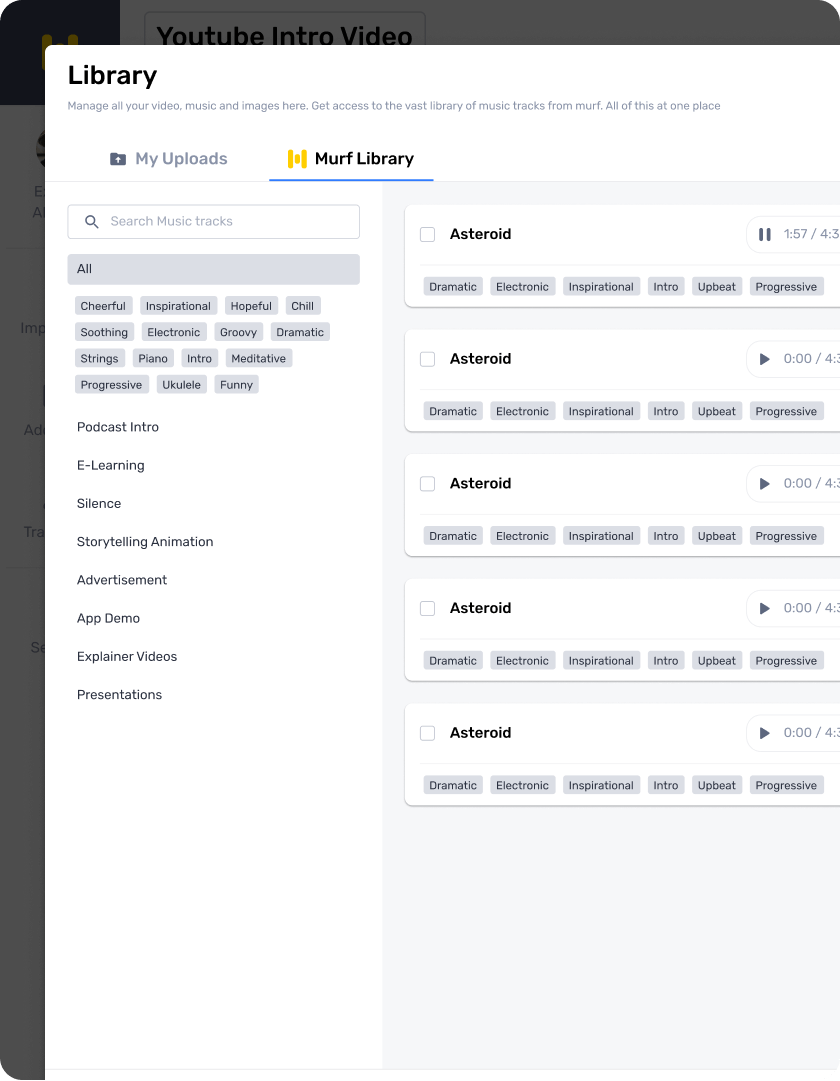Open the Podcast Intro category

pos(118,427)
